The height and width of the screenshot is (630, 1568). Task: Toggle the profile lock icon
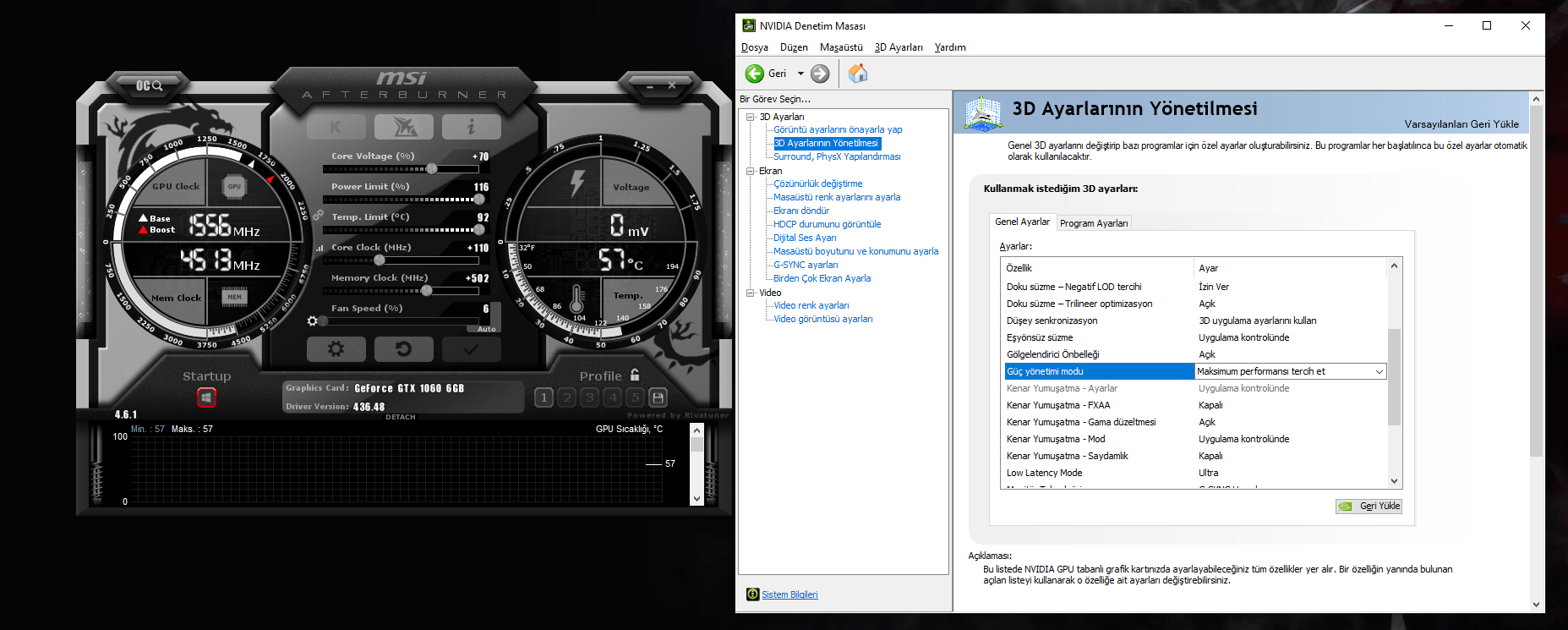pyautogui.click(x=635, y=375)
